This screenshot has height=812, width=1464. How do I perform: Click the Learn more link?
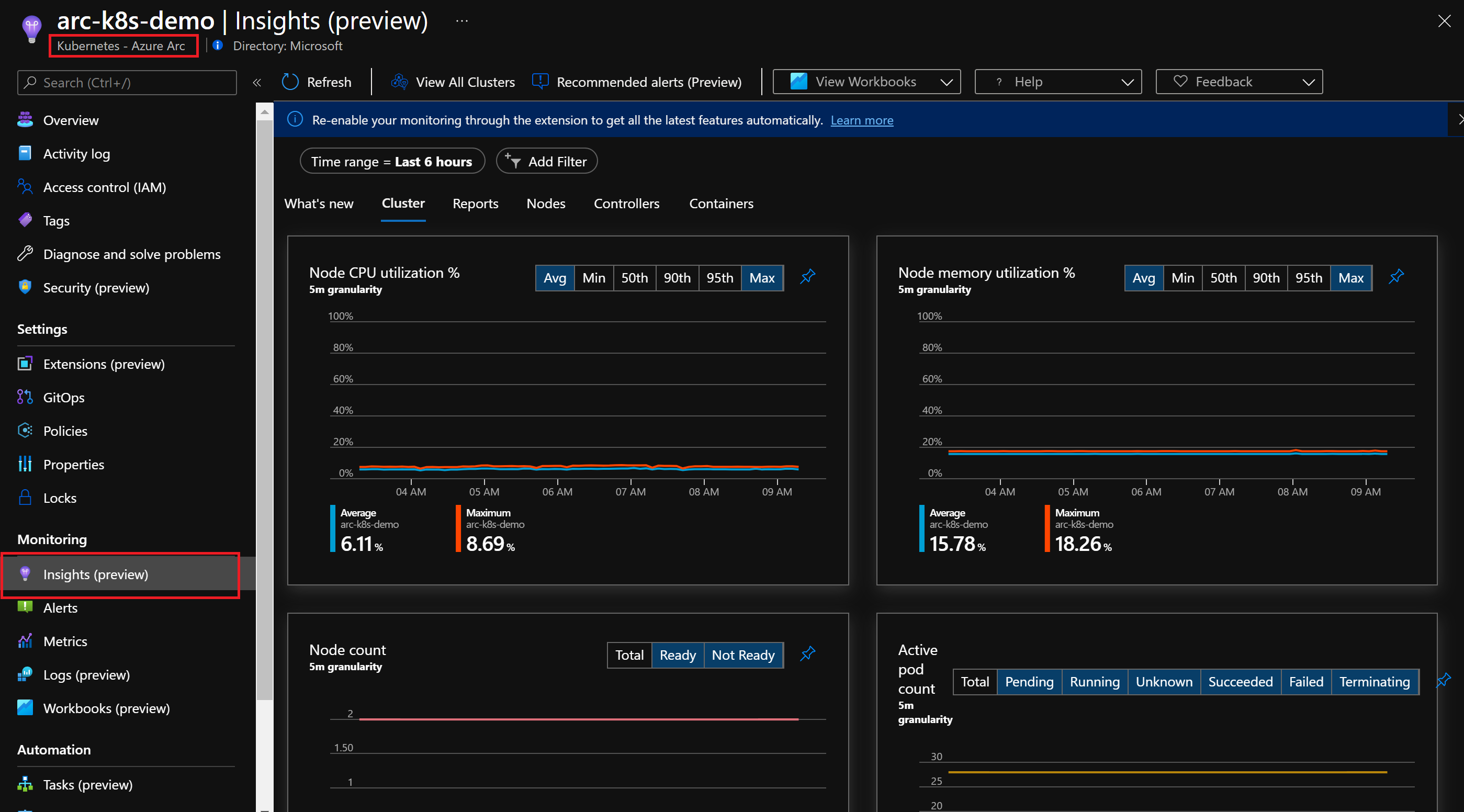(862, 120)
